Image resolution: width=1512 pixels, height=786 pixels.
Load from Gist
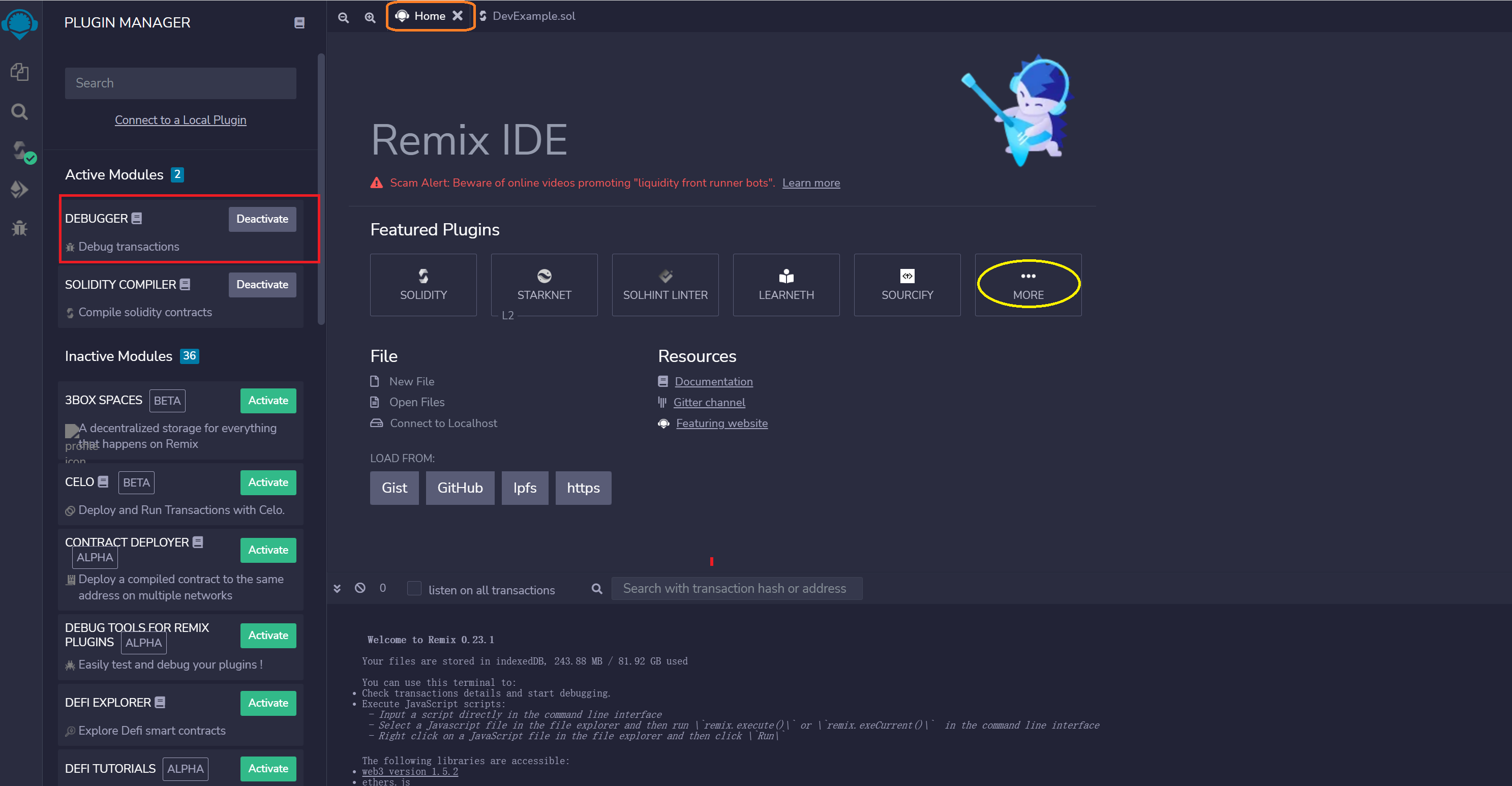394,488
